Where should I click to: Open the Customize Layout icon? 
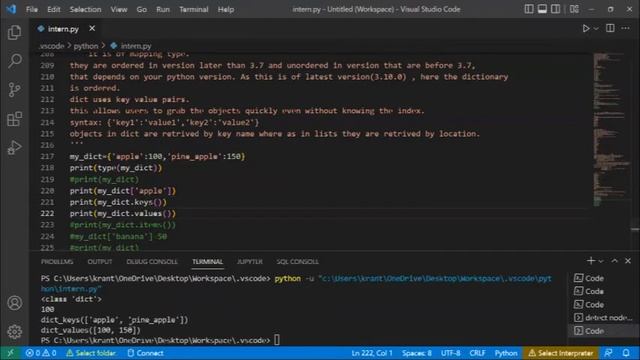tap(574, 9)
